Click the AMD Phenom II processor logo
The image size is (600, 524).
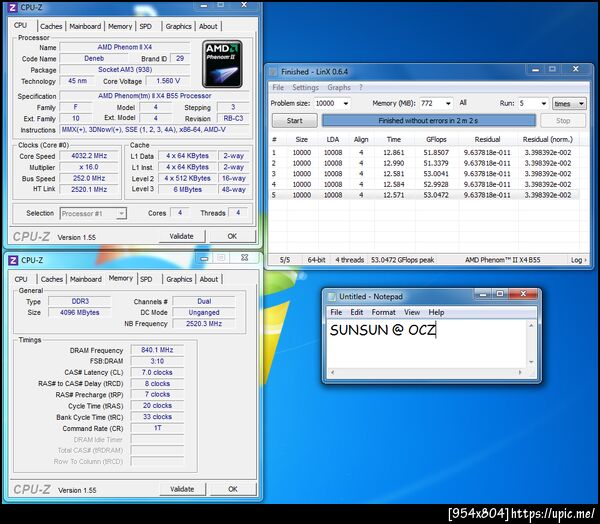(x=222, y=64)
